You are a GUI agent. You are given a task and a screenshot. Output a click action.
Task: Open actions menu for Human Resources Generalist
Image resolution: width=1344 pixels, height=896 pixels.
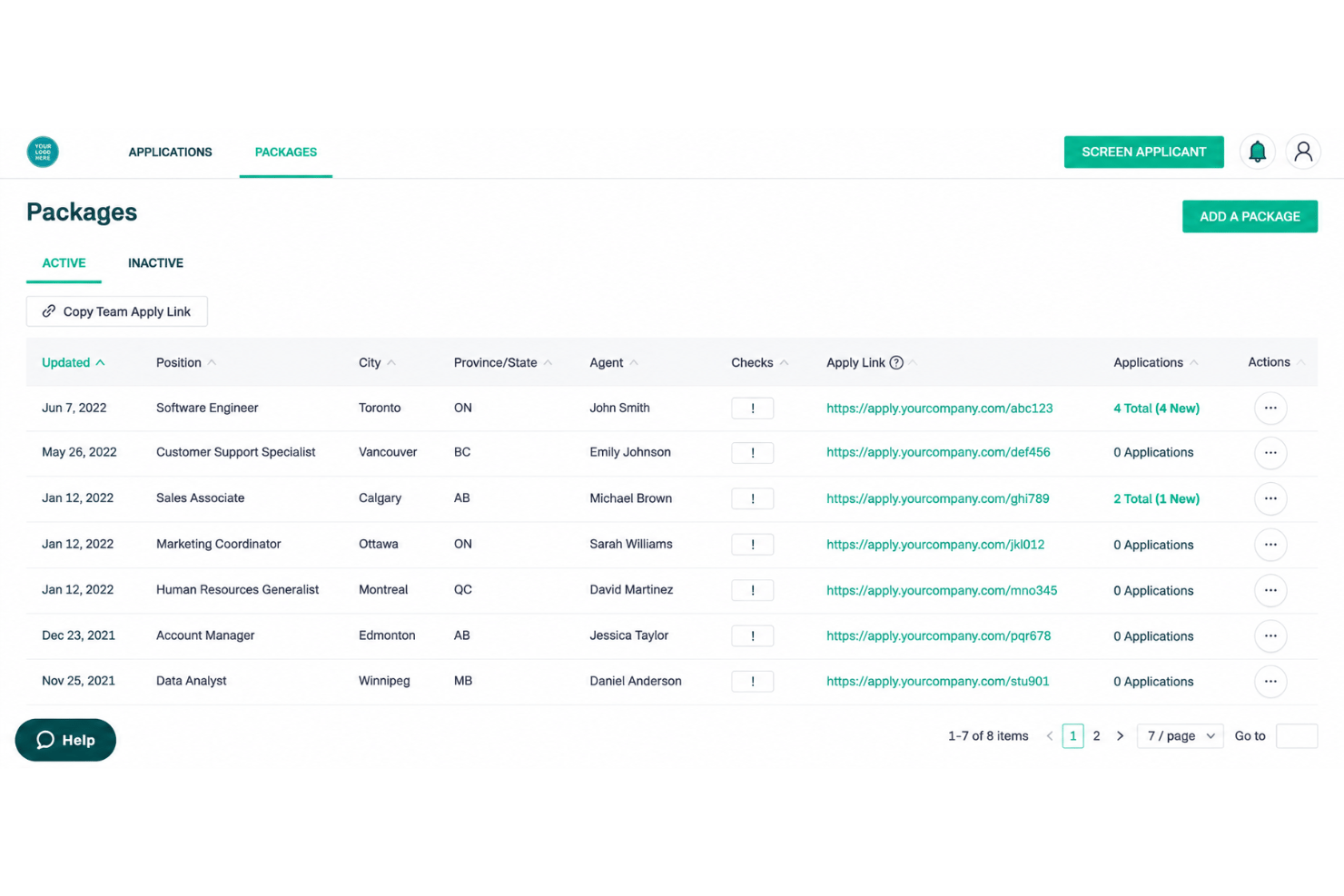click(1270, 590)
